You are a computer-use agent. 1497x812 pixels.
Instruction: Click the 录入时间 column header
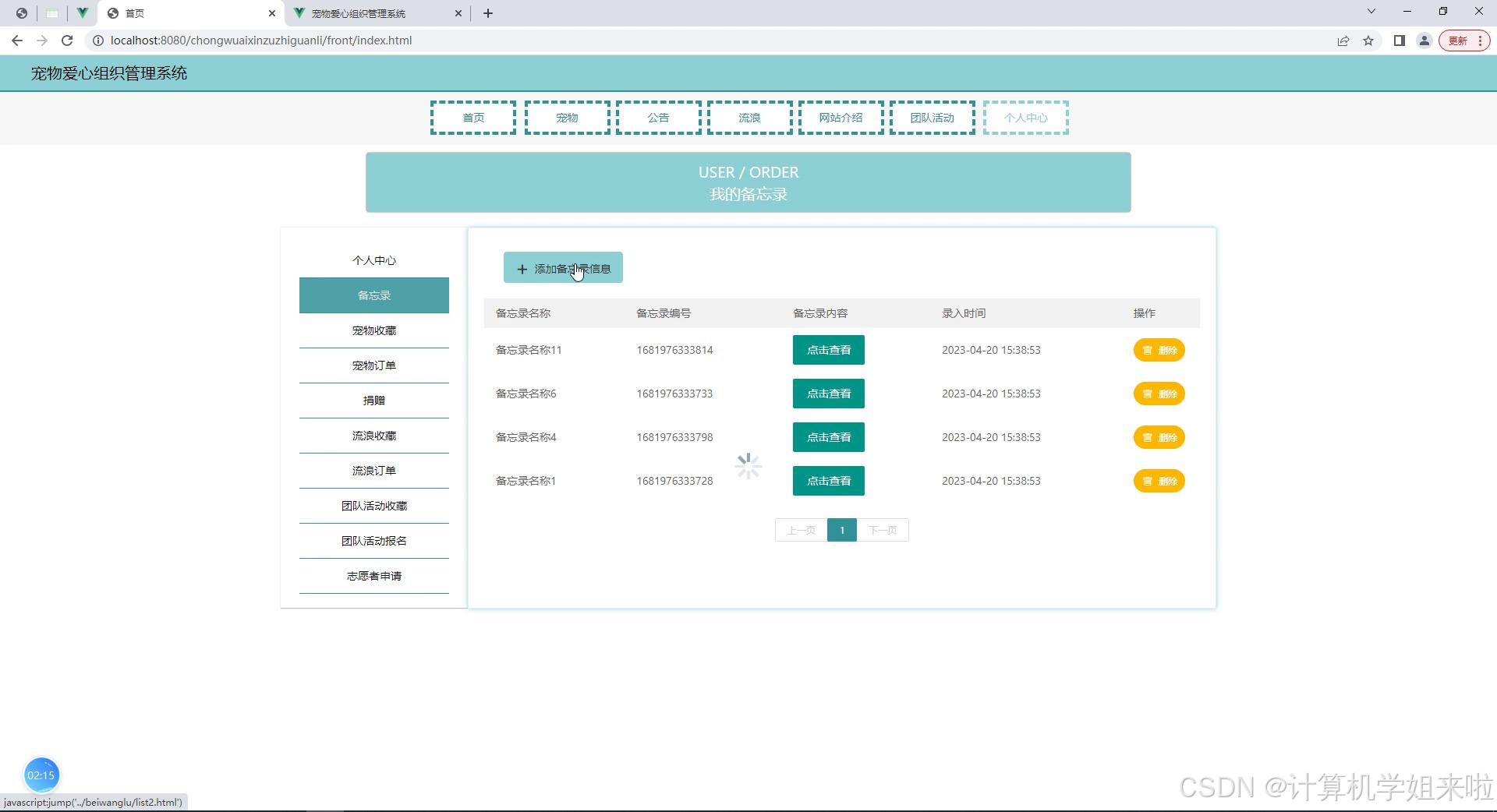coord(964,313)
